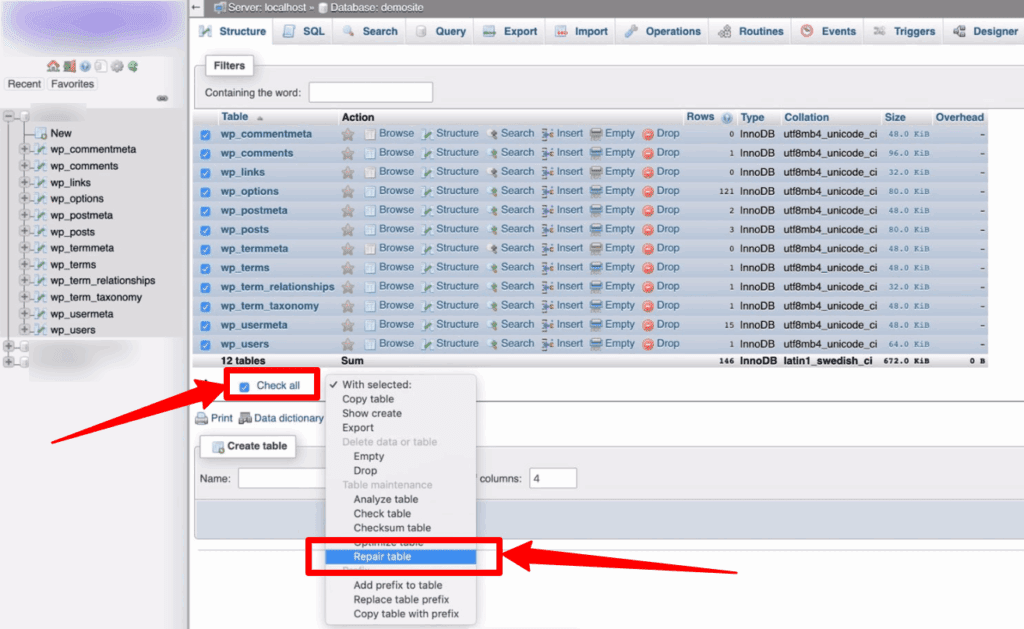Expand wp_options node in the sidebar tree

point(24,199)
